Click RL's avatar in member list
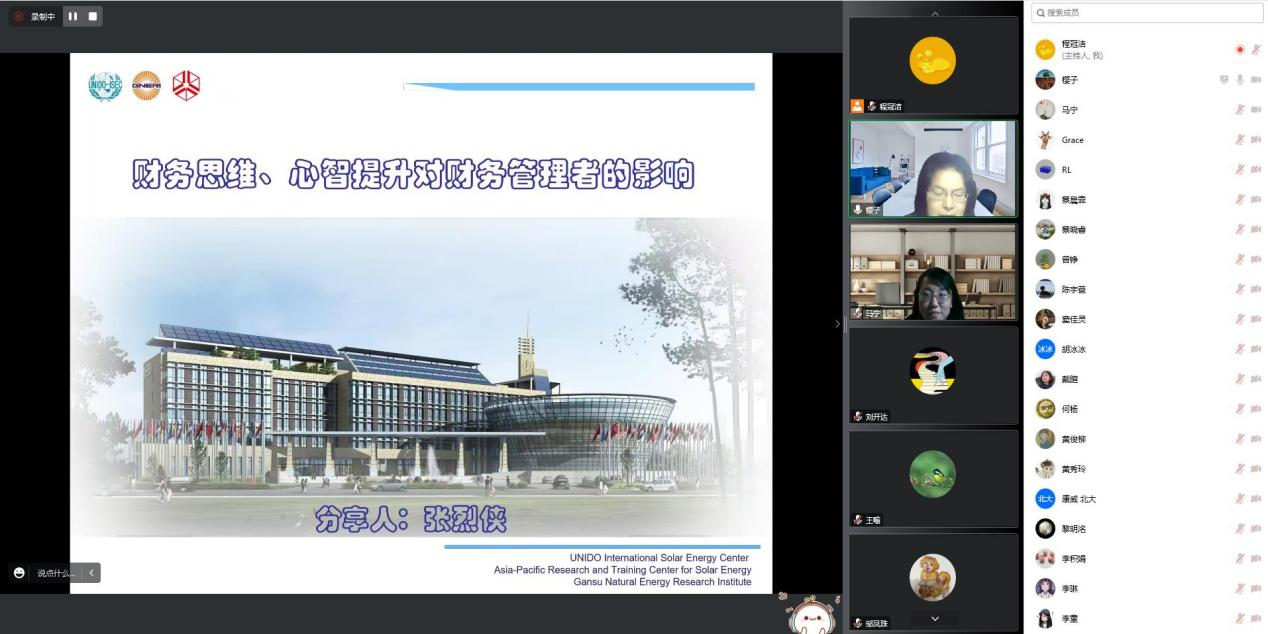 [1045, 170]
